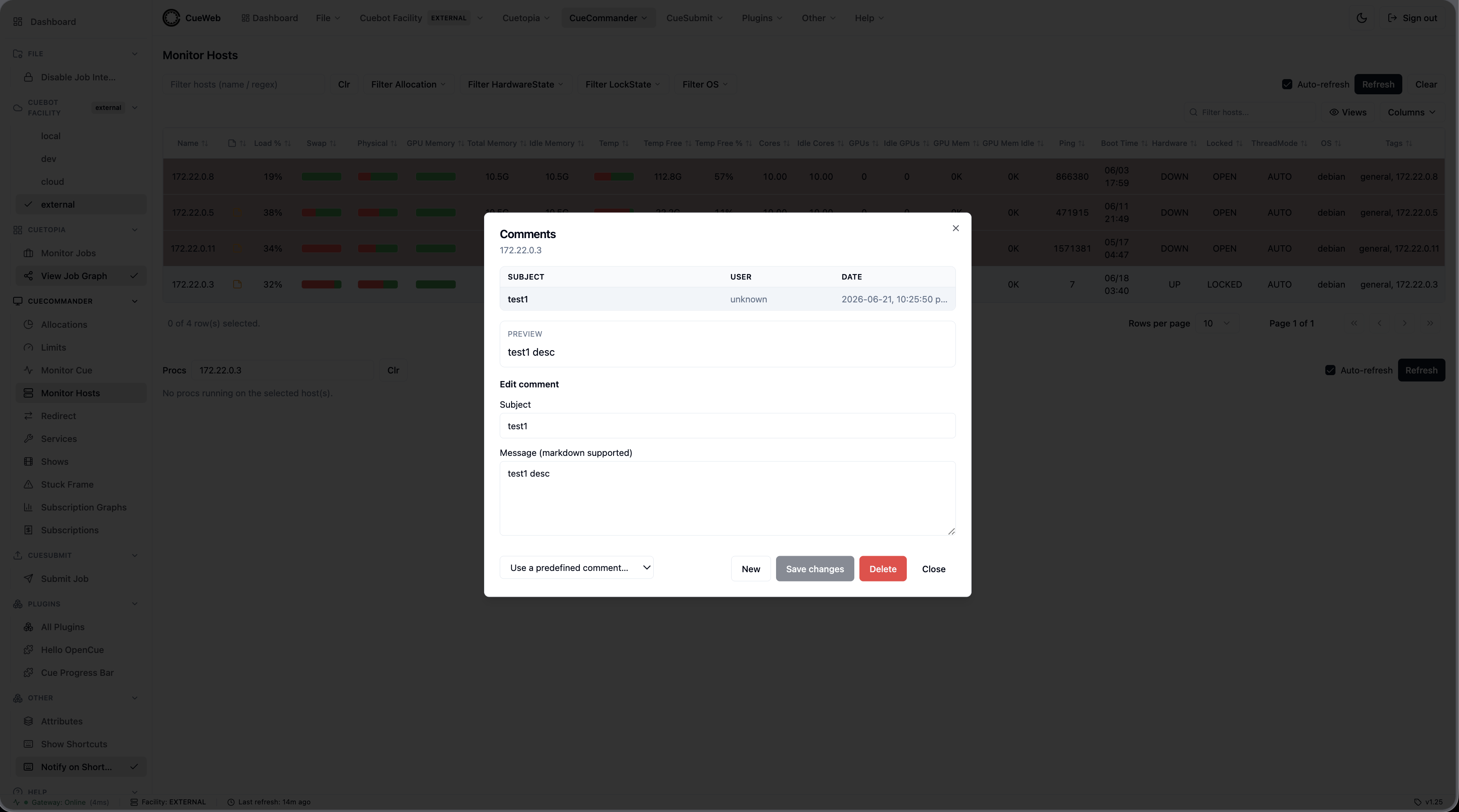Open the Use a predefined comment dropdown
The width and height of the screenshot is (1459, 812).
[577, 568]
